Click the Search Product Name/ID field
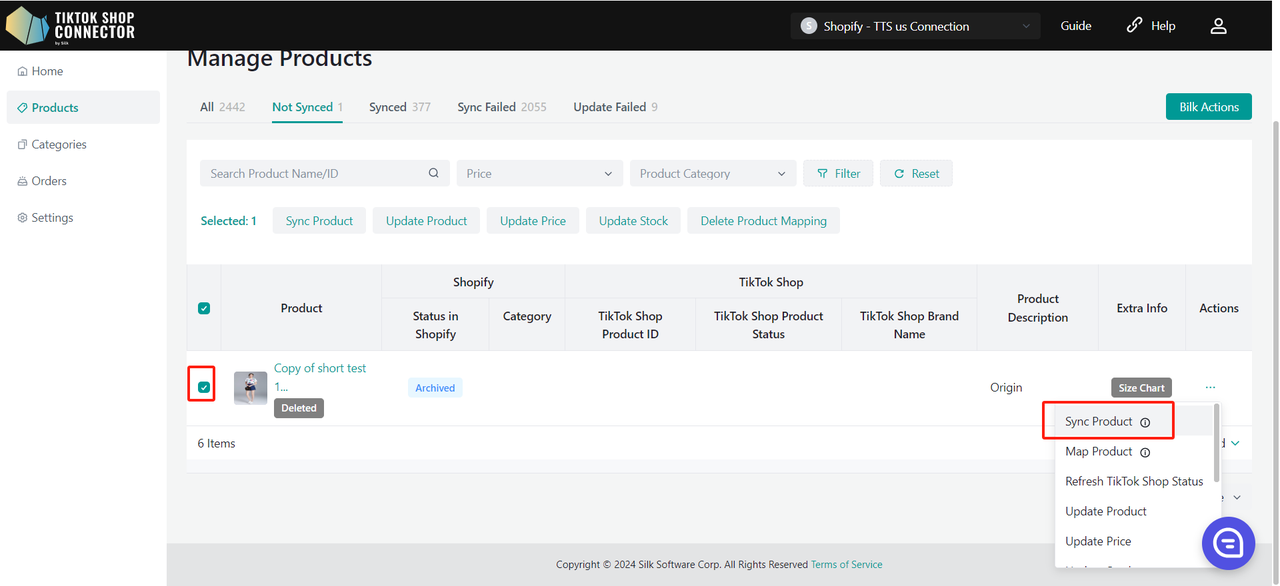The height and width of the screenshot is (586, 1280). pos(315,173)
